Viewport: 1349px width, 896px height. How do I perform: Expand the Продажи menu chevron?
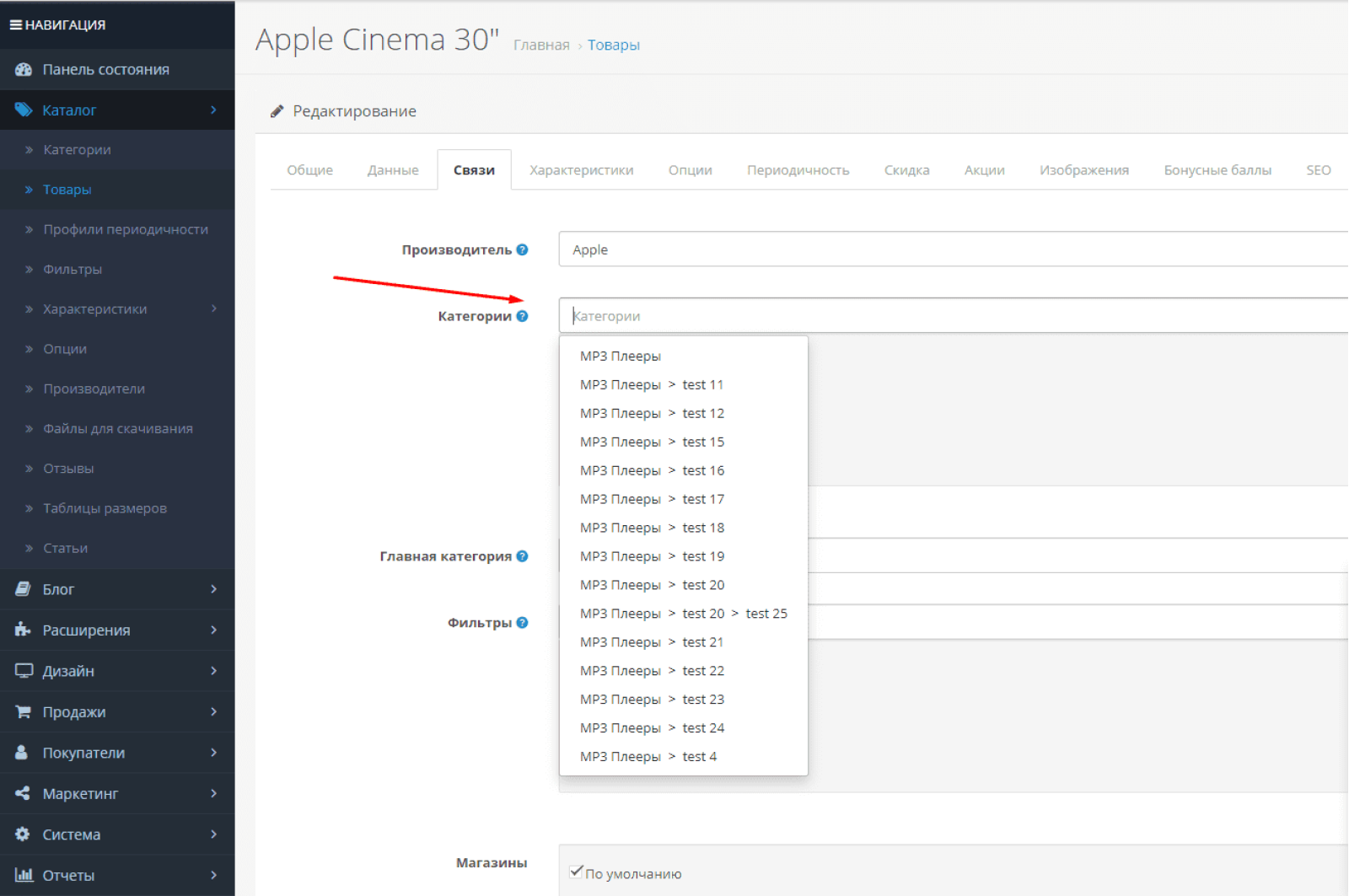pos(213,711)
